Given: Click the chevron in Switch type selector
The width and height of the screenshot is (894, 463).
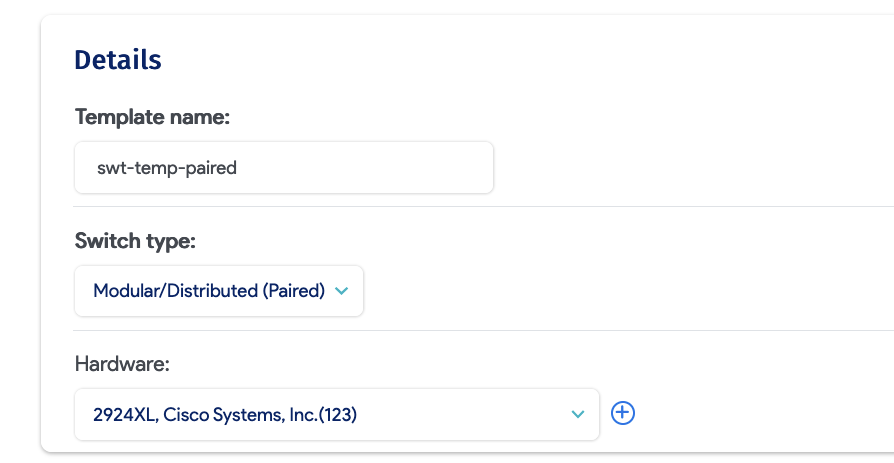Looking at the screenshot, I should 341,291.
